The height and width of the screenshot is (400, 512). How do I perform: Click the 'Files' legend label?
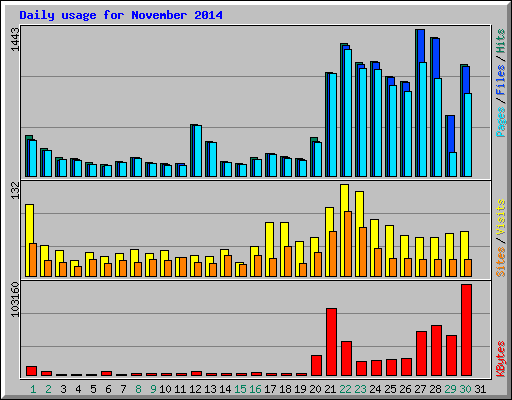[x=501, y=80]
